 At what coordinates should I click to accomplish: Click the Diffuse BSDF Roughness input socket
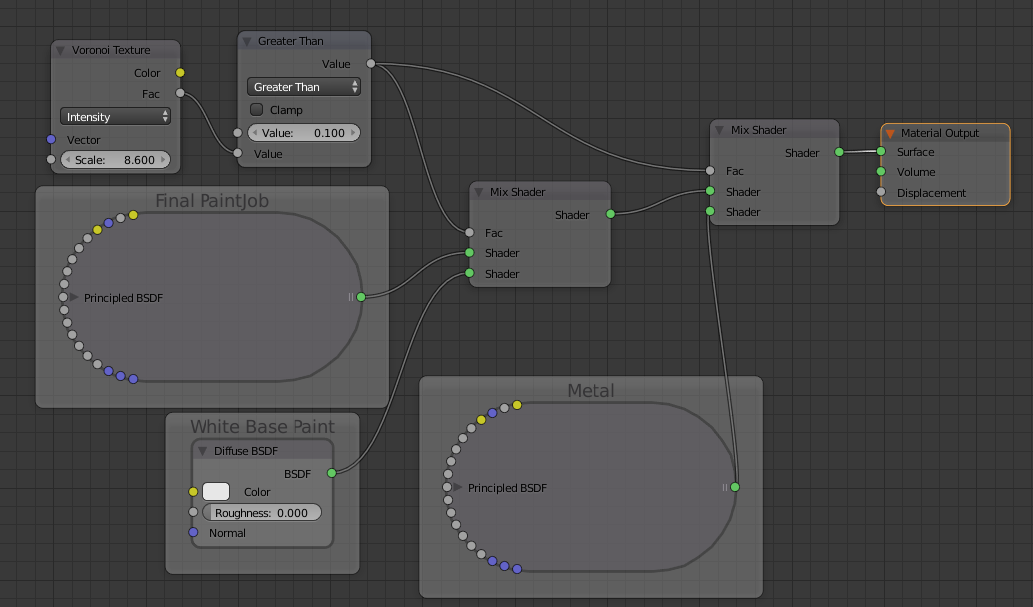pos(193,512)
